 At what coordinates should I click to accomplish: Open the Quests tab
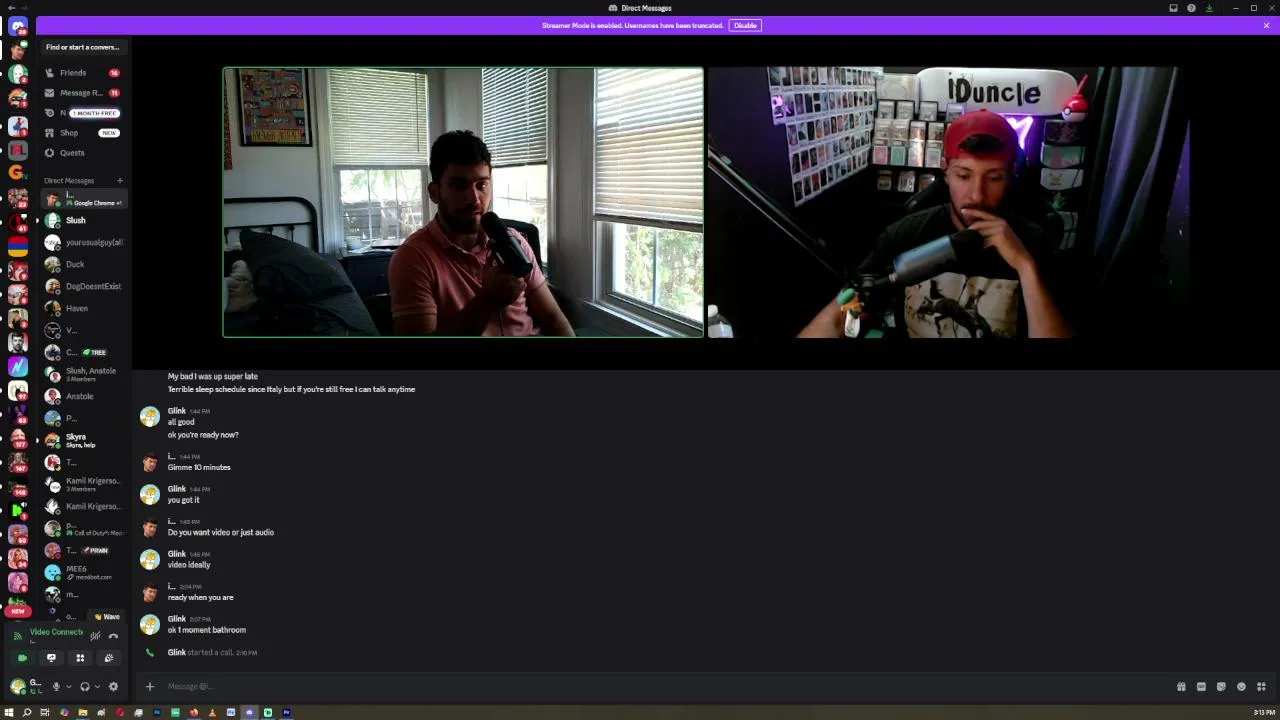click(x=82, y=153)
